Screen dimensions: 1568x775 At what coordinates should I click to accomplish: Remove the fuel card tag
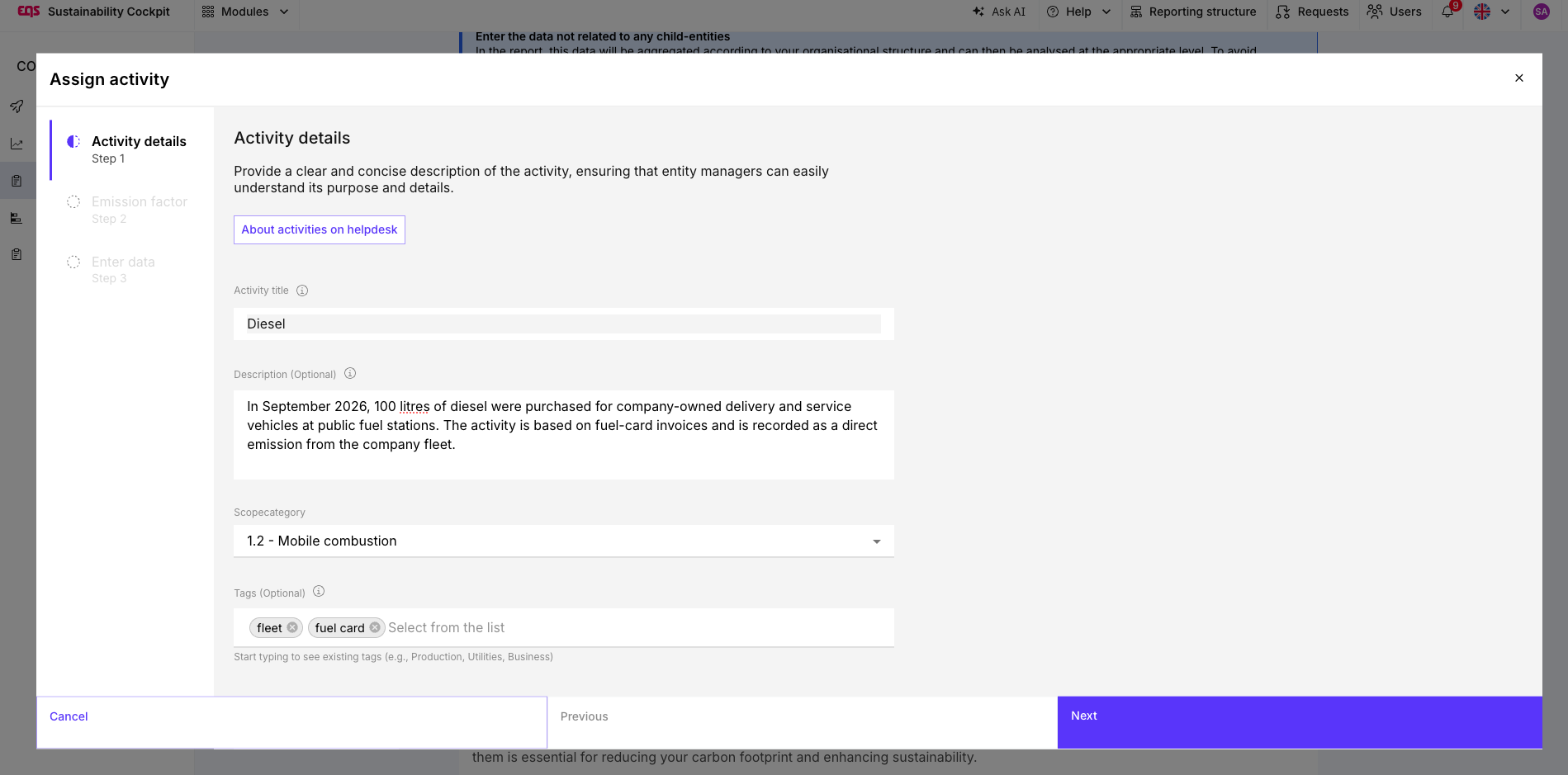375,627
